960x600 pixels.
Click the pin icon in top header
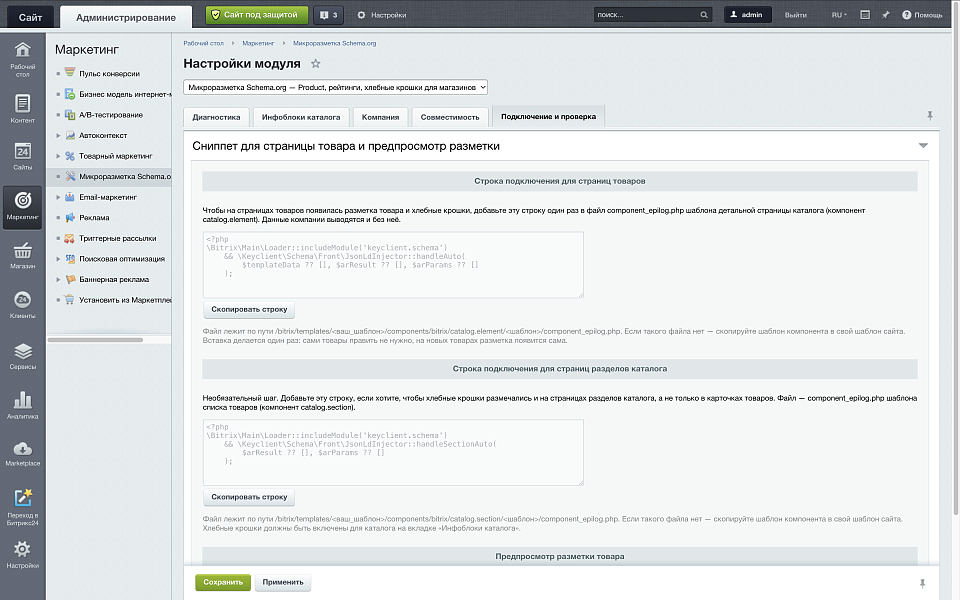pos(885,15)
